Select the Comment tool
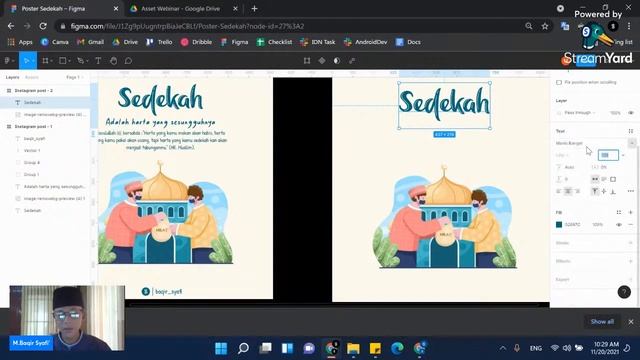The height and width of the screenshot is (360, 640). click(x=128, y=61)
